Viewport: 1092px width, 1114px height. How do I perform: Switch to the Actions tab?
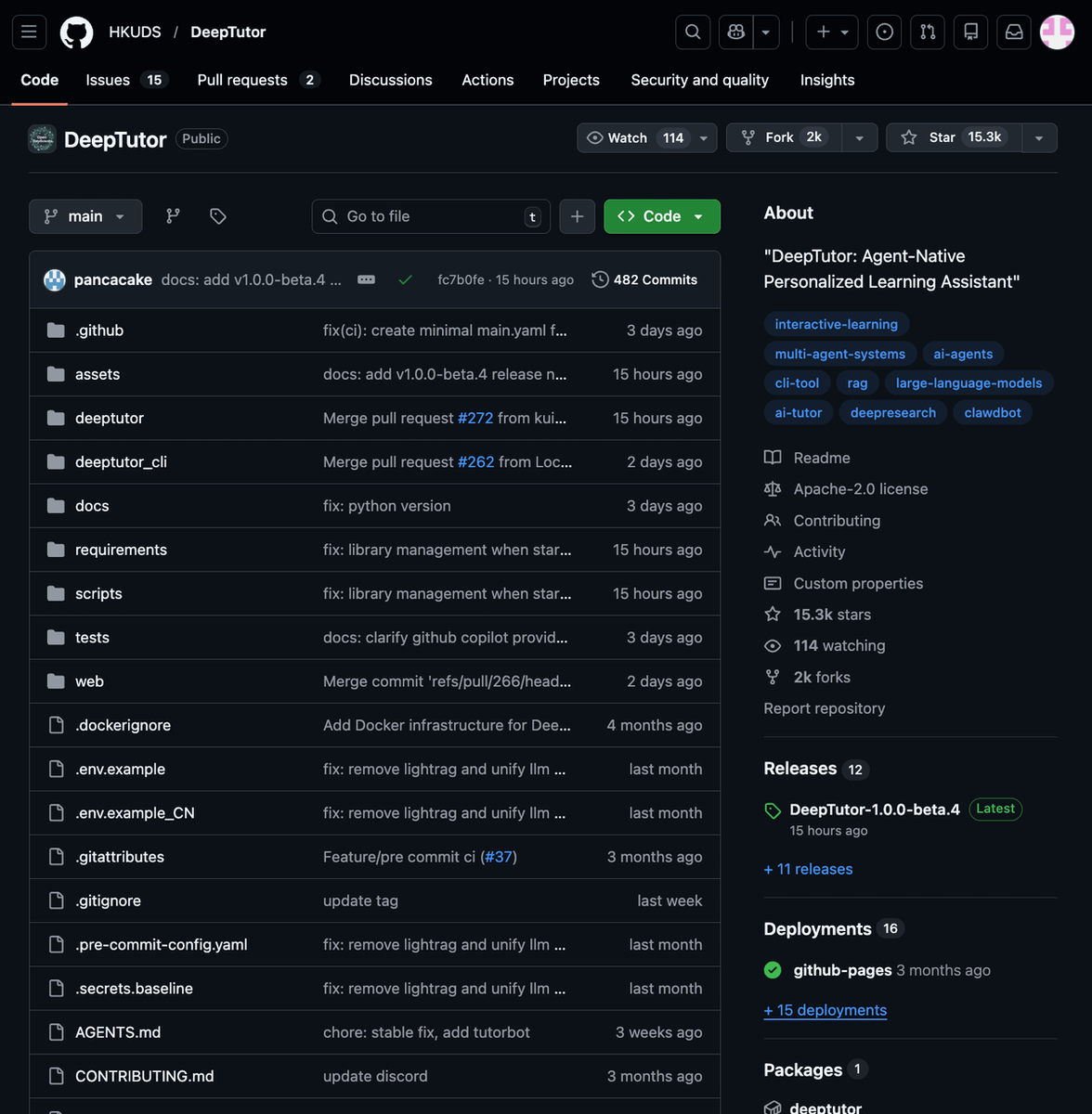(x=487, y=80)
